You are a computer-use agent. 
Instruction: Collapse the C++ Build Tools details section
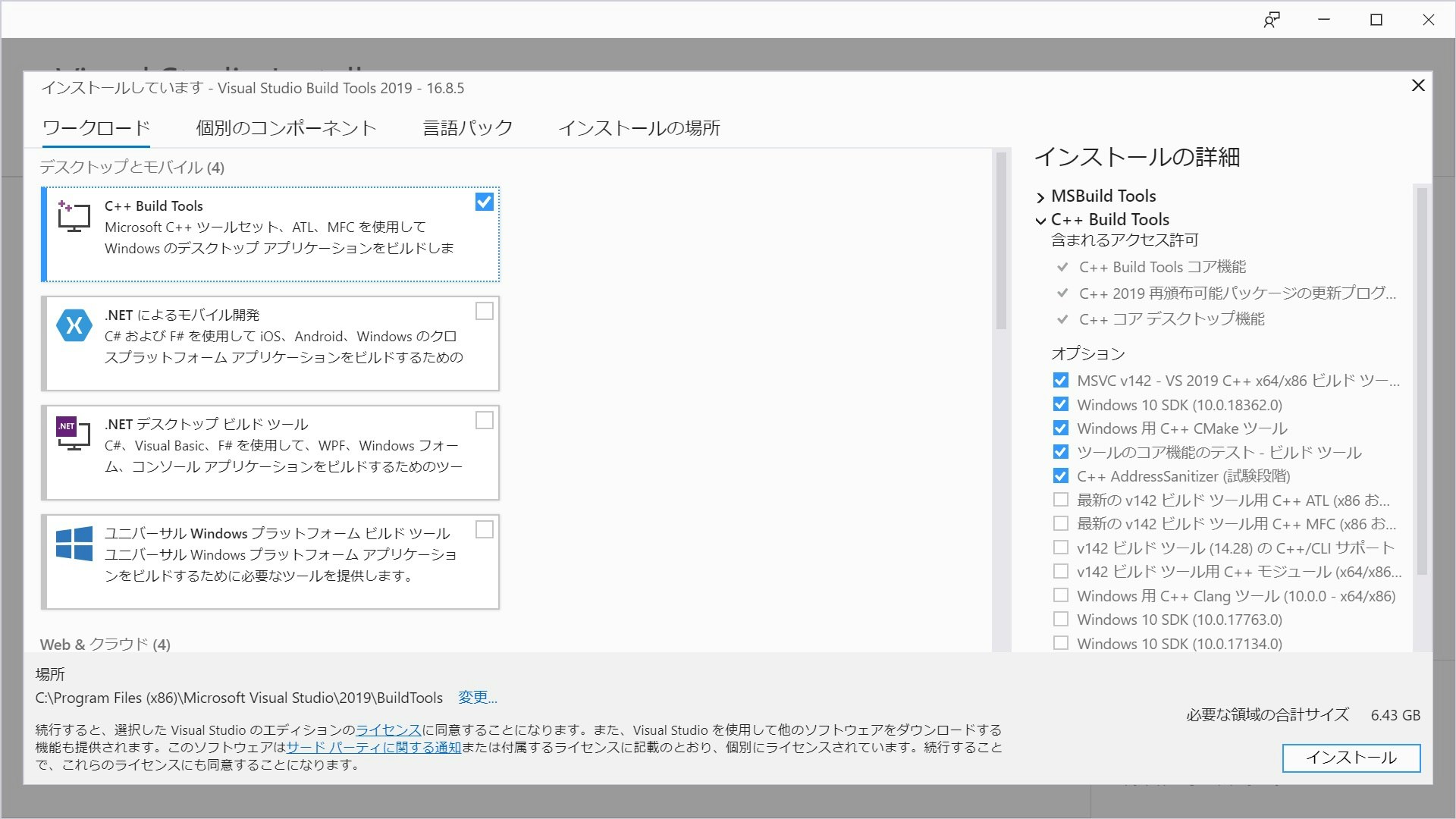point(1040,221)
